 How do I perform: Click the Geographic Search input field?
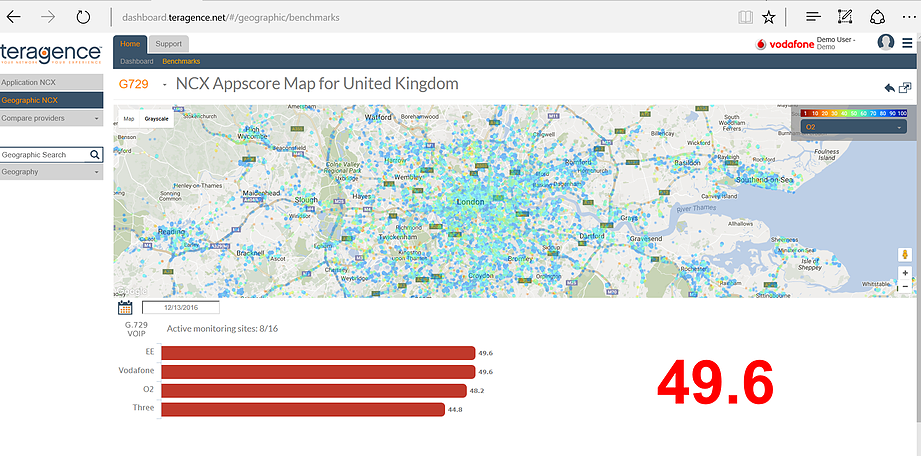point(45,155)
